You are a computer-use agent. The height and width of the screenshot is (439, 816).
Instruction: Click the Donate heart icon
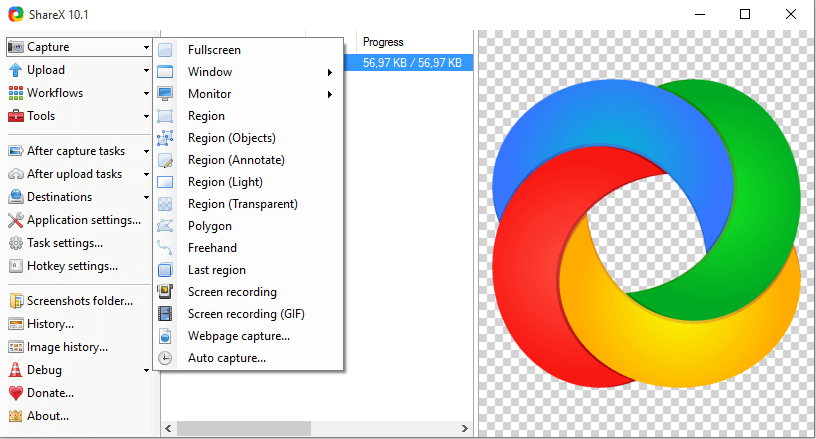click(16, 393)
